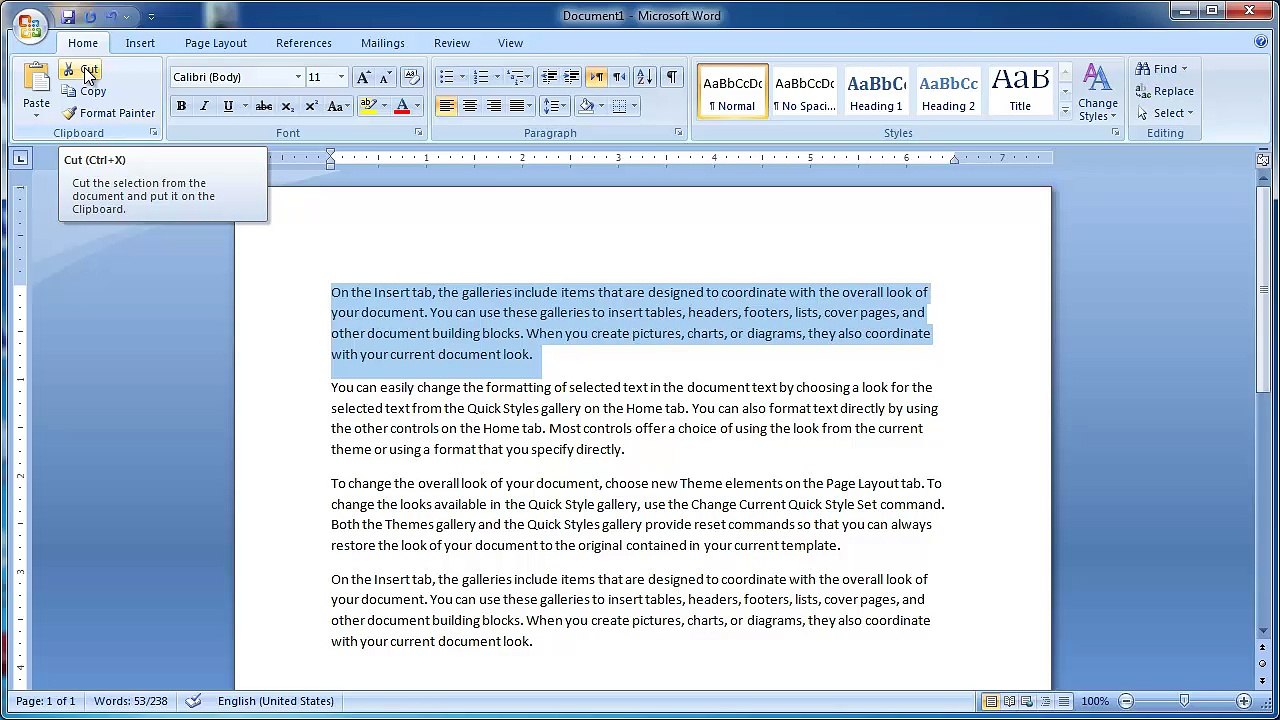
Task: Open the underline style dropdown arrow
Action: click(245, 106)
